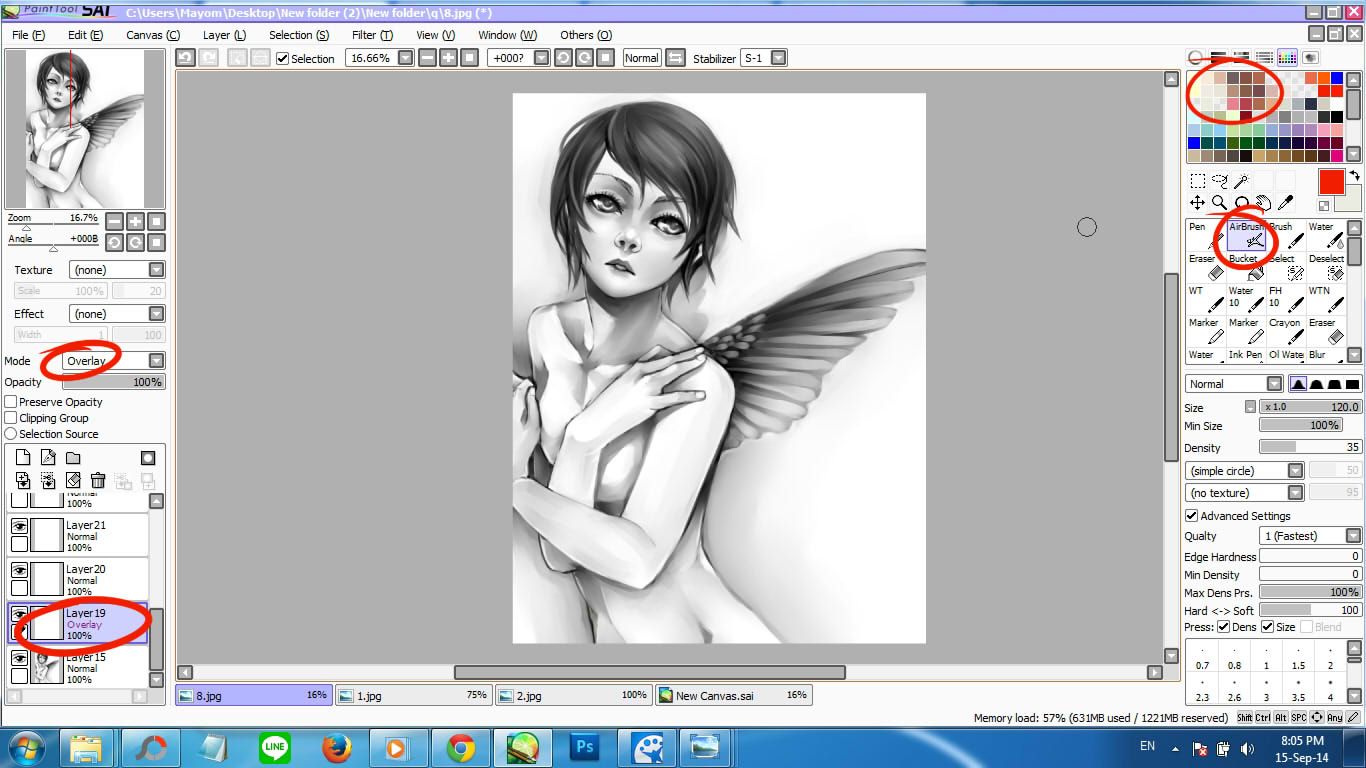Select the Deselect pen tool
Image resolution: width=1366 pixels, height=768 pixels.
point(1326,267)
